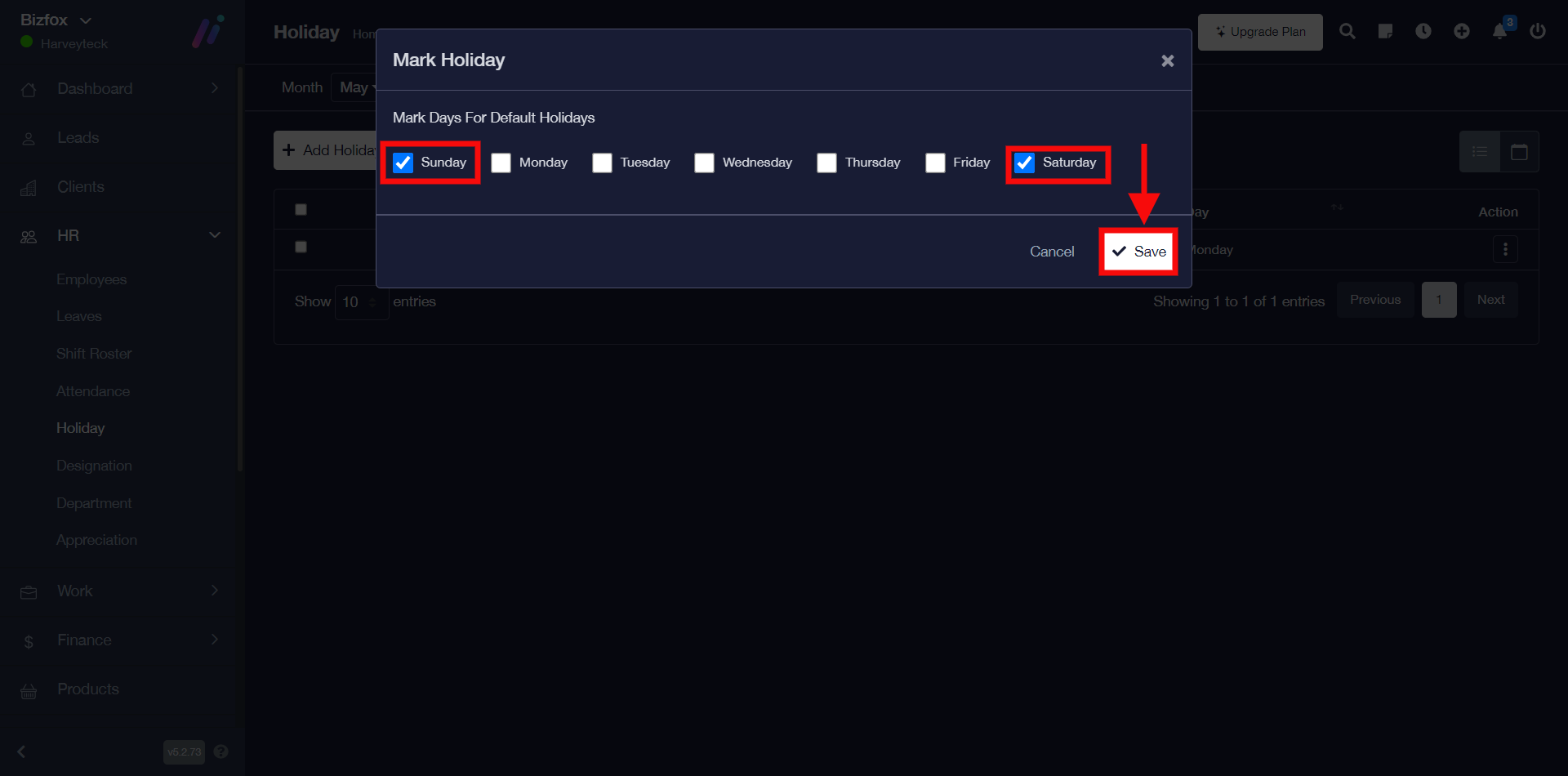Close the Mark Holiday modal
Viewport: 1568px width, 776px height.
point(1168,61)
